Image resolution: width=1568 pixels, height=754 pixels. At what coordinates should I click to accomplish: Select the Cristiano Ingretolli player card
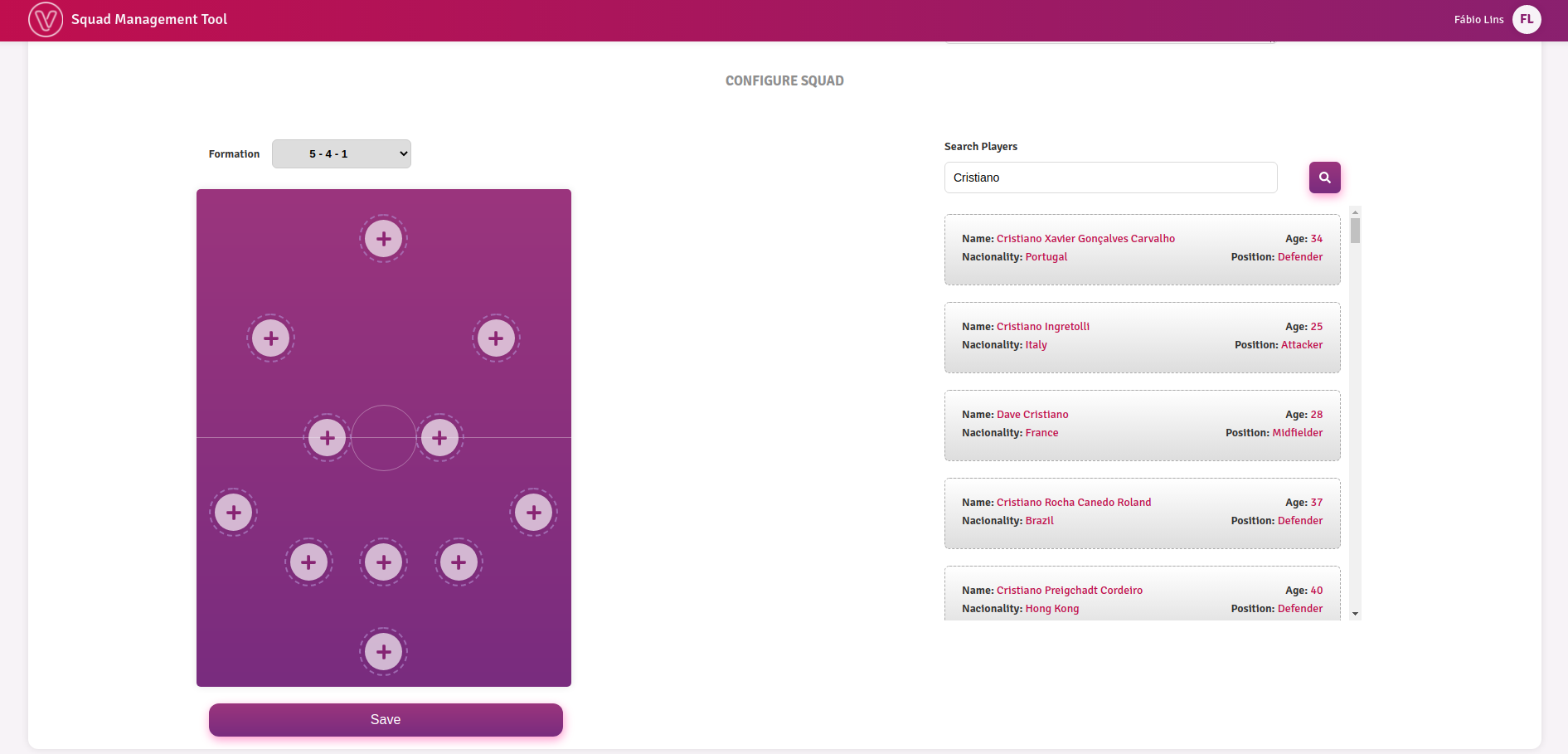tap(1142, 337)
